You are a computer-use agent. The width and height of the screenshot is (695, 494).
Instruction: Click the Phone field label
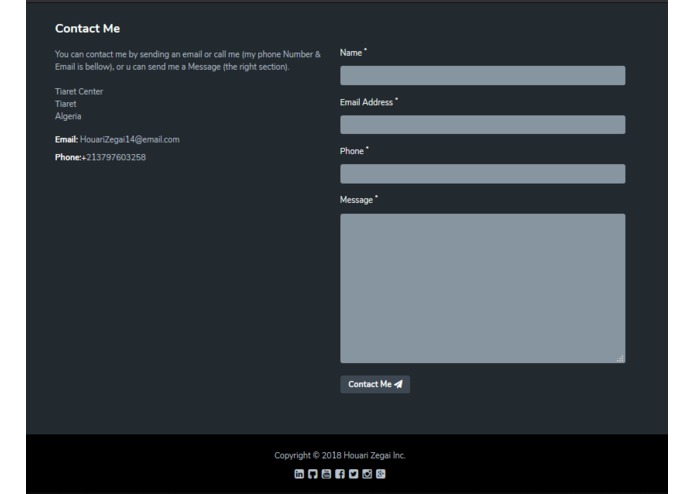coord(352,151)
